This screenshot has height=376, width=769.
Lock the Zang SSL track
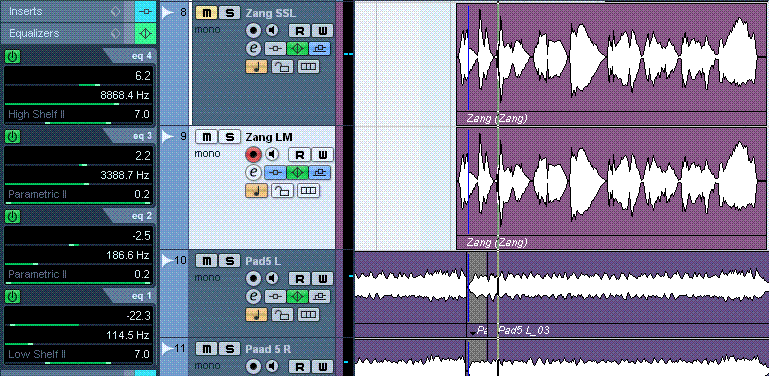click(282, 67)
